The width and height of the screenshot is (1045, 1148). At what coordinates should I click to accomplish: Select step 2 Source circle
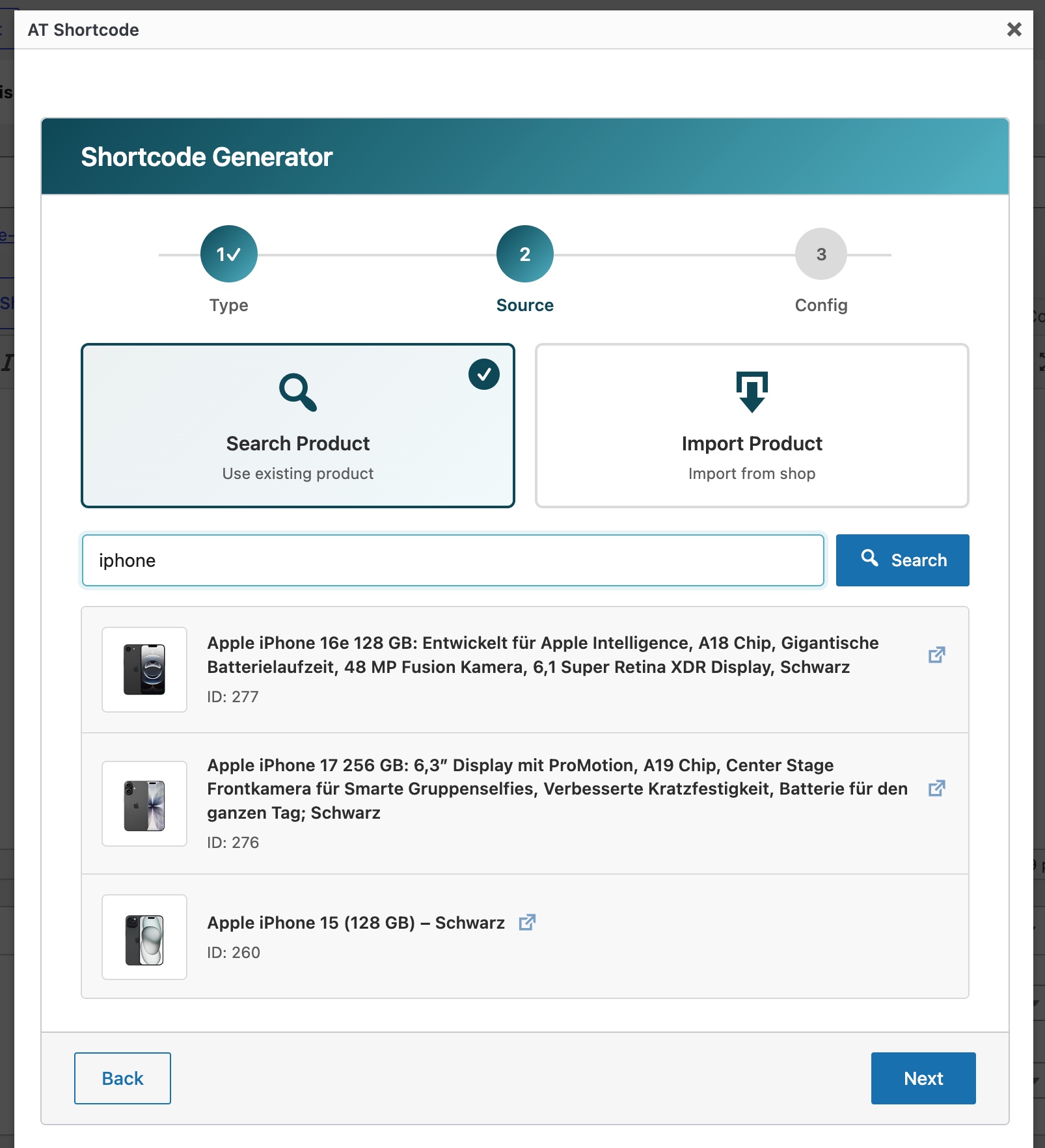(x=525, y=254)
